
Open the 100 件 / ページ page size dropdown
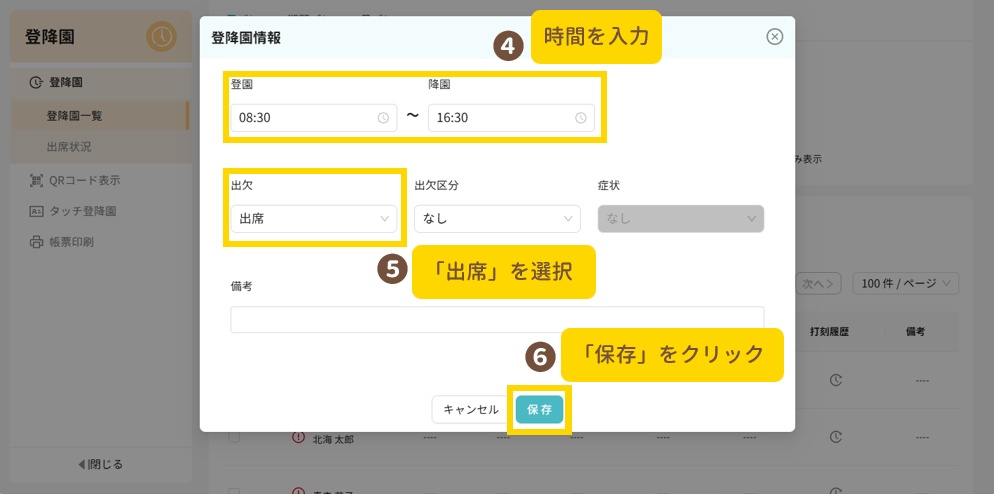(905, 284)
